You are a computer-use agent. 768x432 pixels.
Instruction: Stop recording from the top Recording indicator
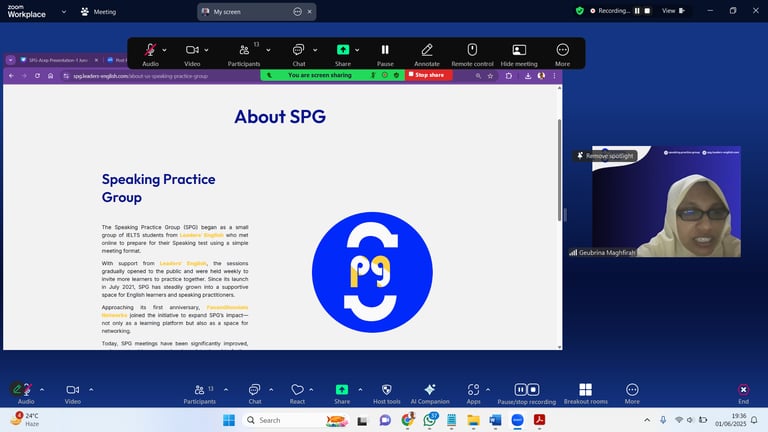point(647,11)
